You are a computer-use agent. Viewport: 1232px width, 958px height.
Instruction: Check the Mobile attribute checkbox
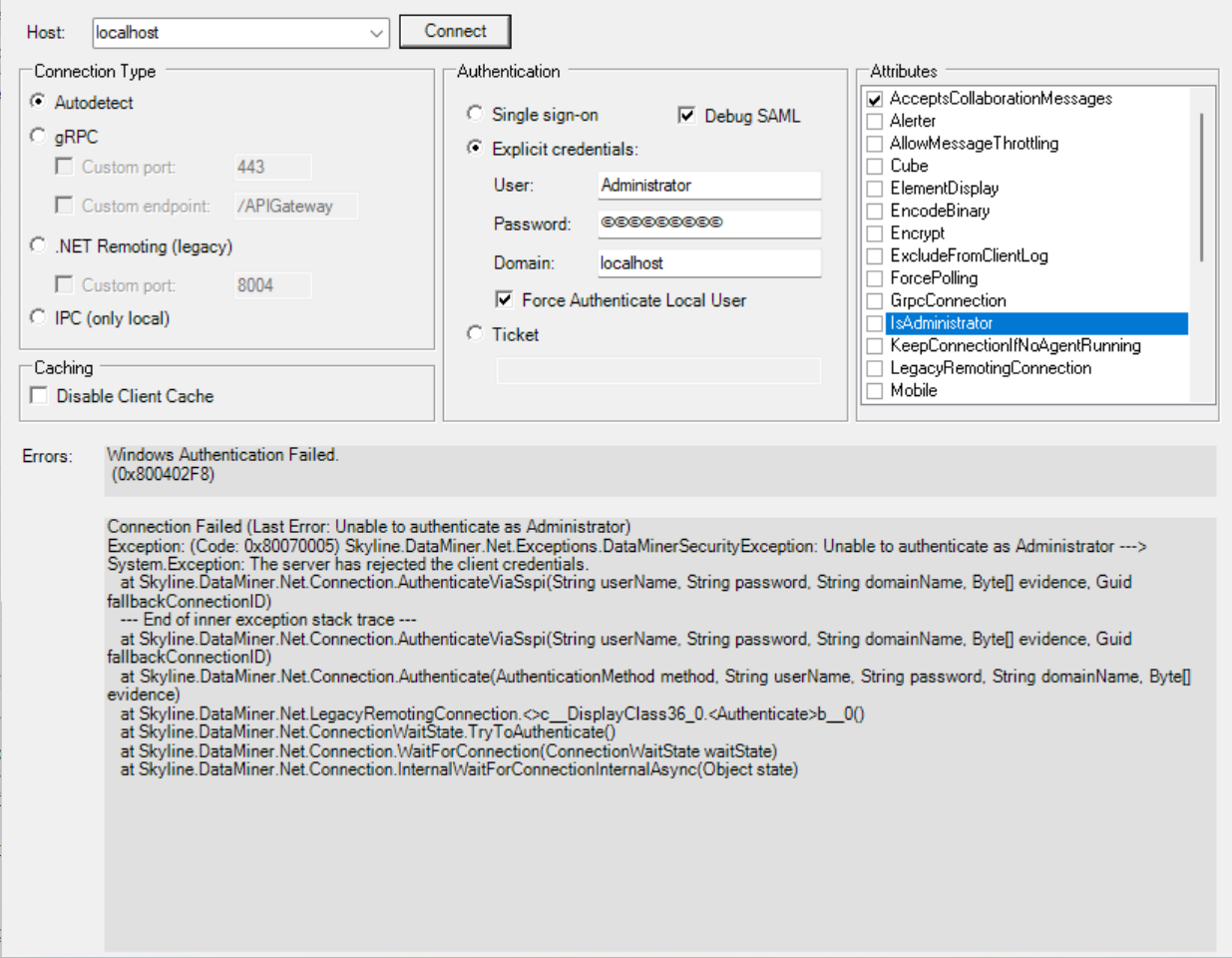pyautogui.click(x=875, y=391)
